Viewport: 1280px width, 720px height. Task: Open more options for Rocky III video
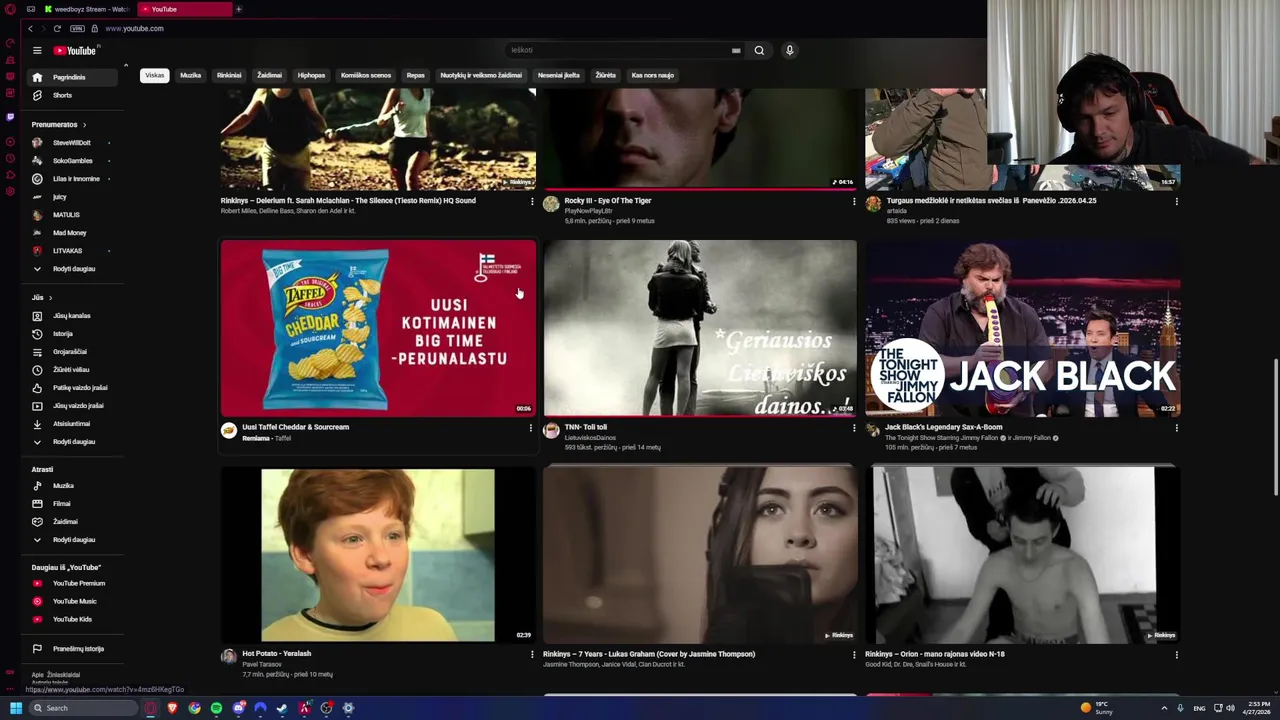[853, 201]
